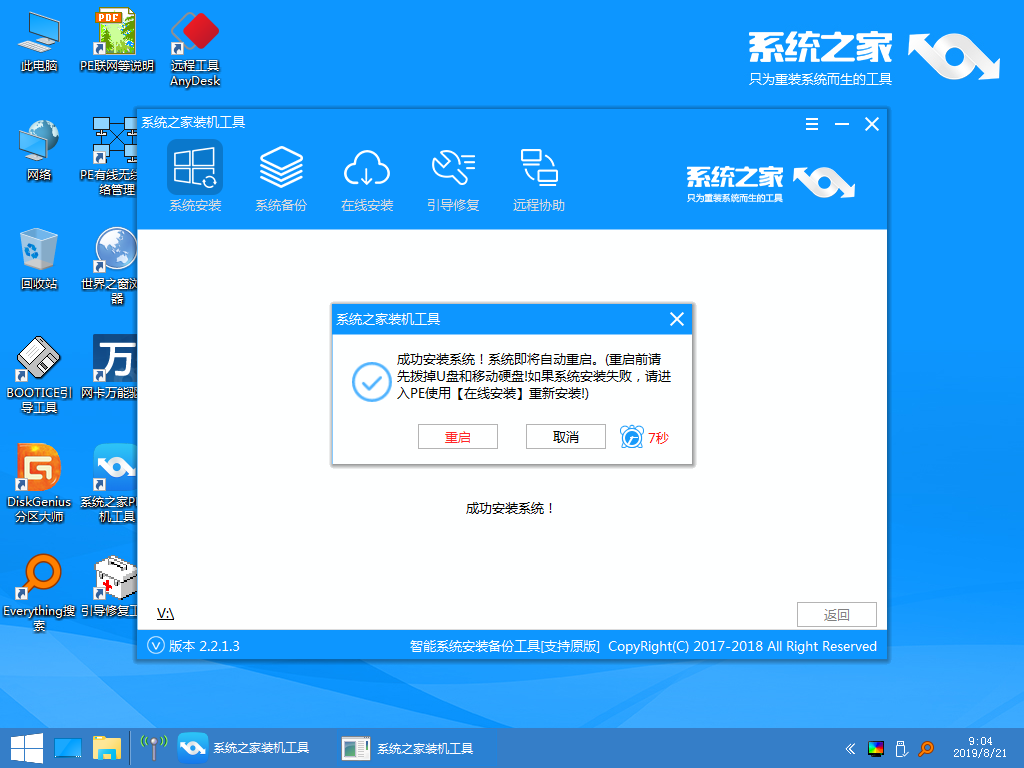Click the alarm clock countdown icon

[632, 437]
